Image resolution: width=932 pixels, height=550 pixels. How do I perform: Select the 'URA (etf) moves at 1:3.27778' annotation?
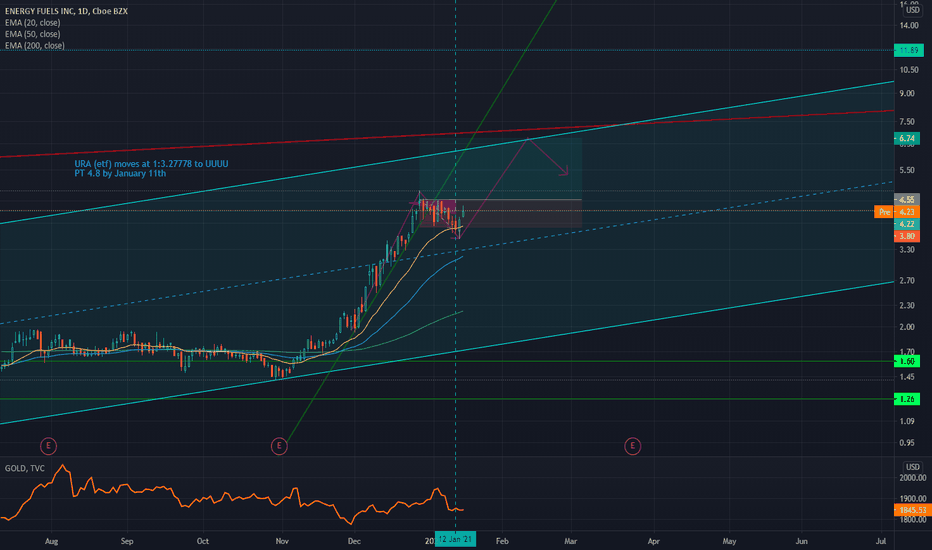(x=151, y=164)
